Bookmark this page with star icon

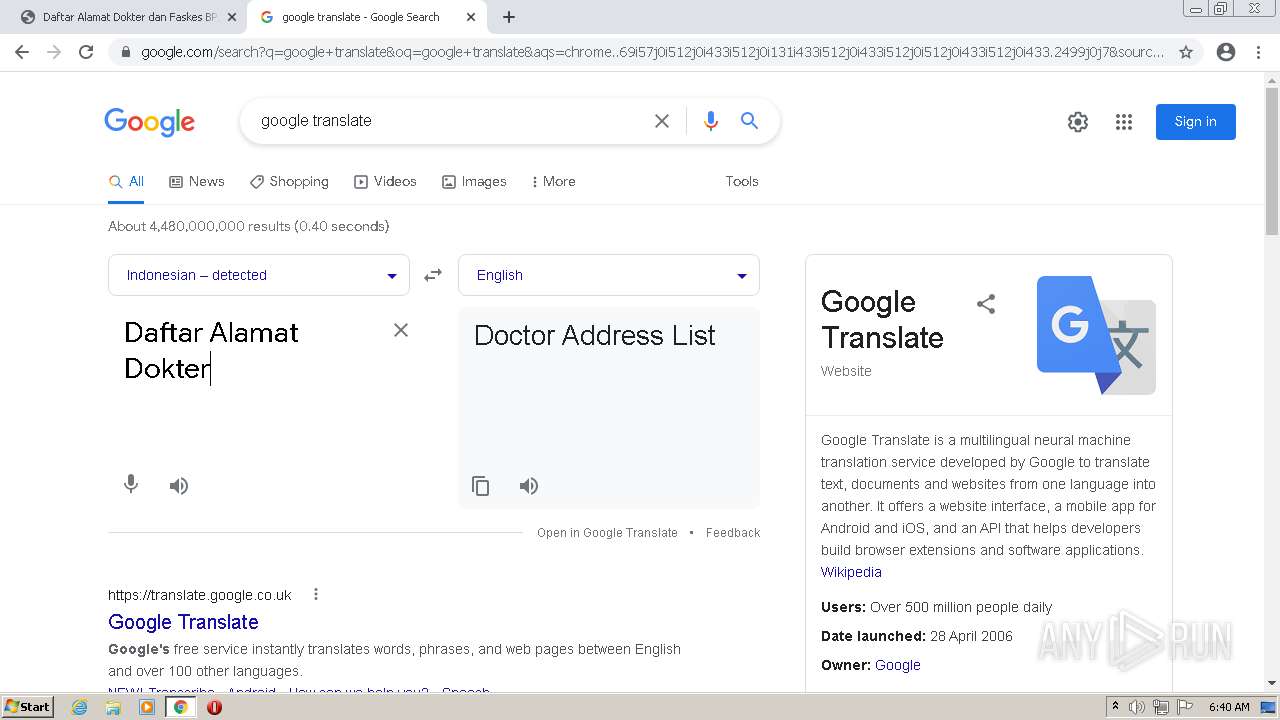(x=1186, y=52)
